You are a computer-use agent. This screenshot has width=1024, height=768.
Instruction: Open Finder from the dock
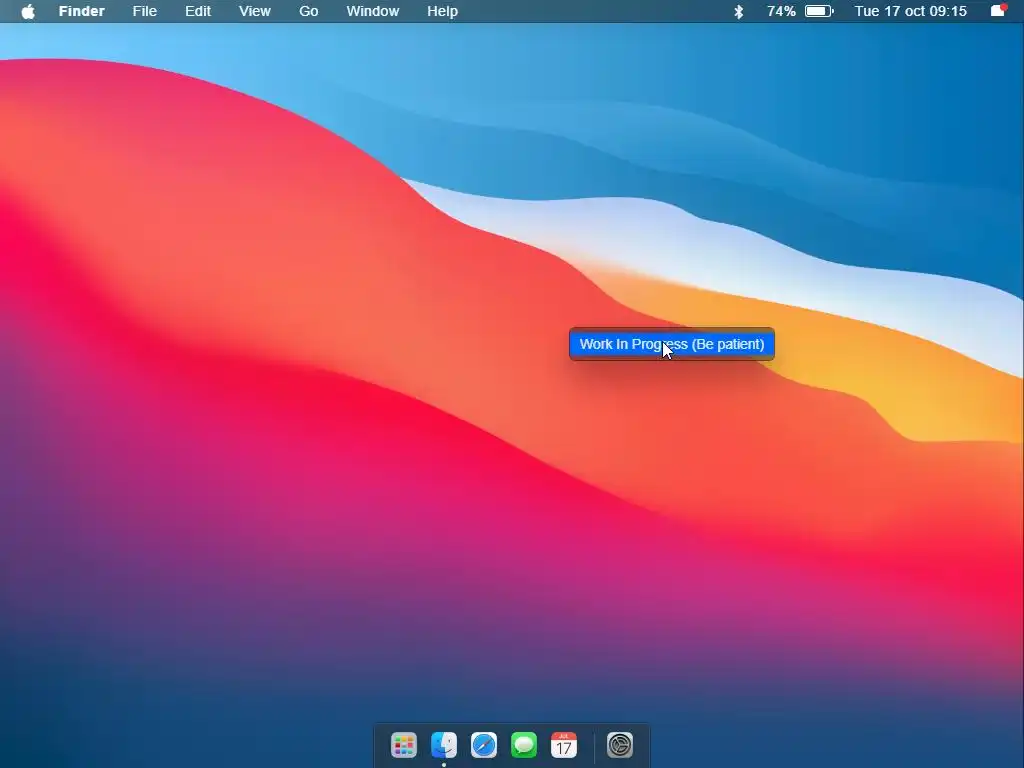pos(444,745)
